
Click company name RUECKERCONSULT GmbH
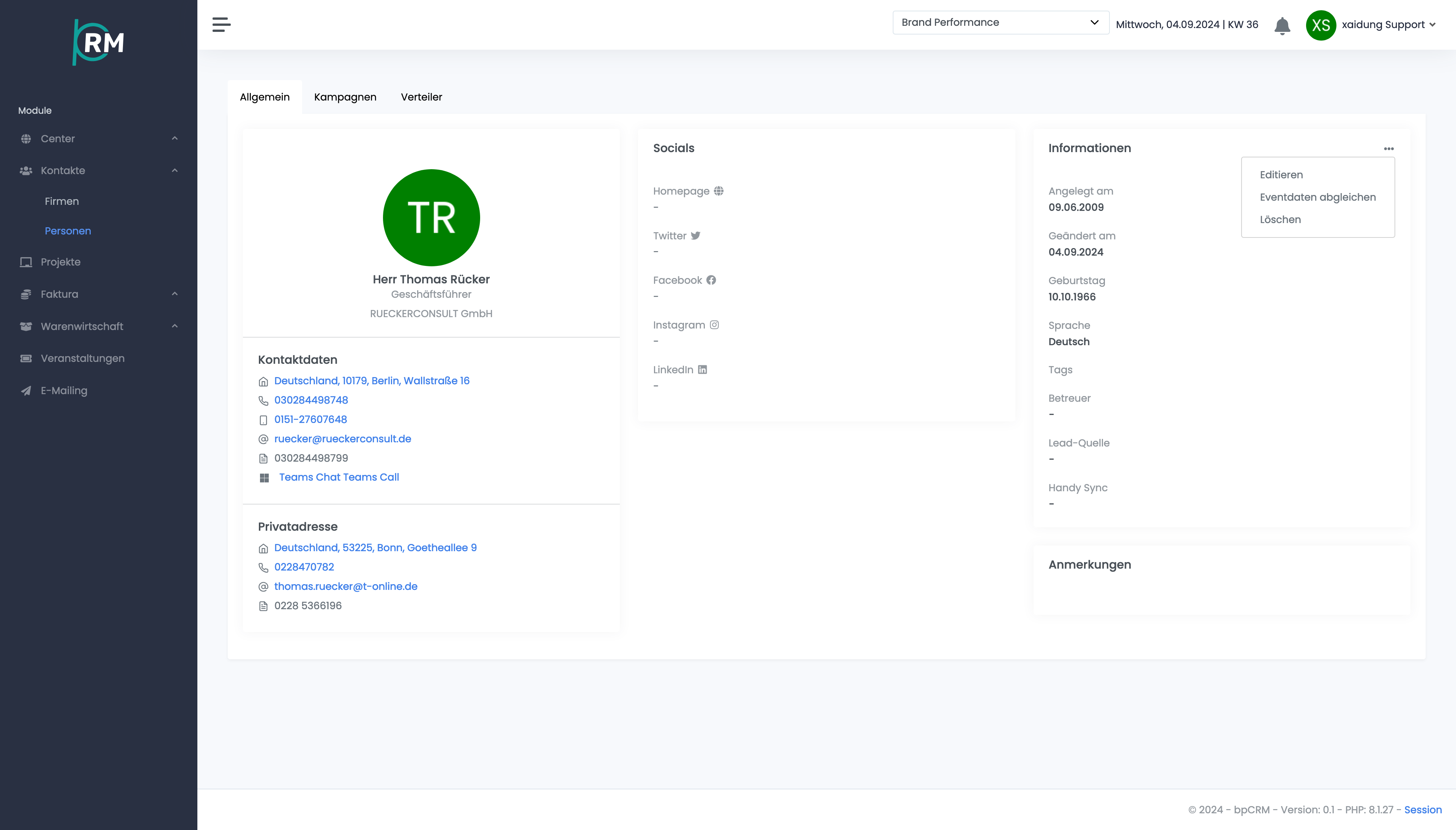431,314
